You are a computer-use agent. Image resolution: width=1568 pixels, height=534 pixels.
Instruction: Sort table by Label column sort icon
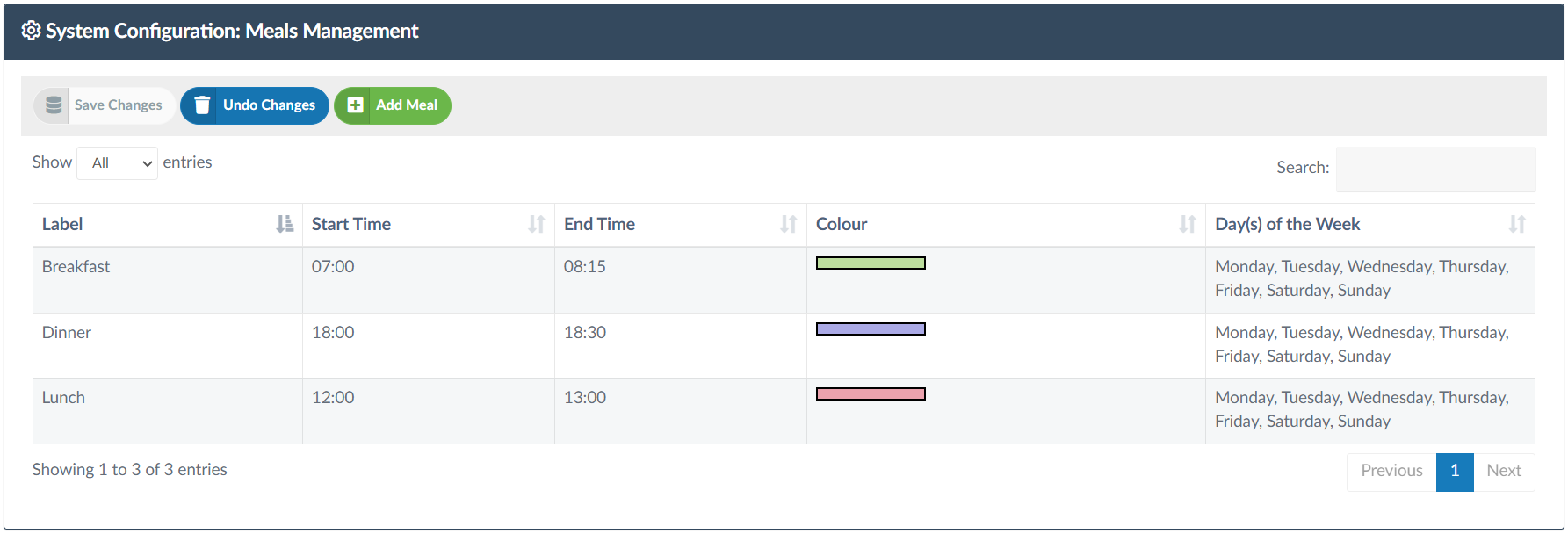click(x=285, y=224)
